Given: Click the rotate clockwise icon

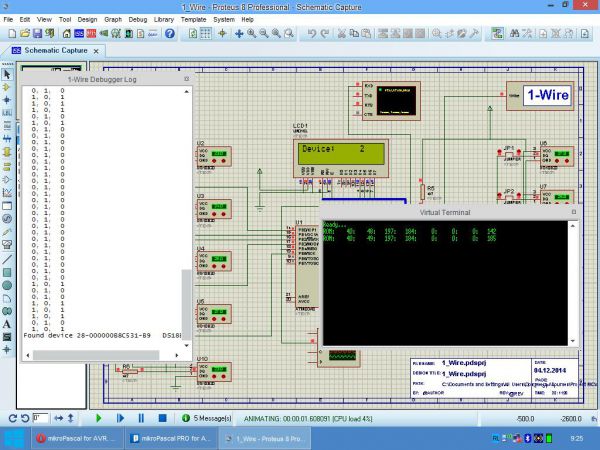Looking at the screenshot, I should point(12,419).
